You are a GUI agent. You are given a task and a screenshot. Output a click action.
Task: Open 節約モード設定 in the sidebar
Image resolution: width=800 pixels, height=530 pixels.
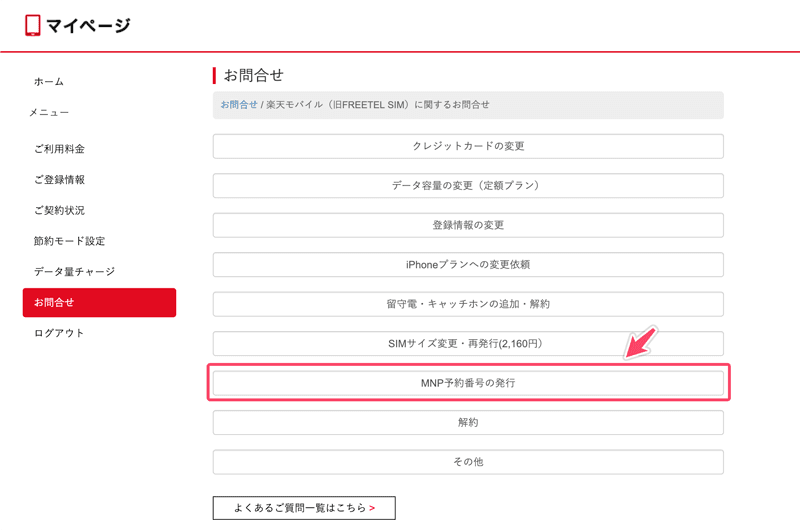coord(69,241)
